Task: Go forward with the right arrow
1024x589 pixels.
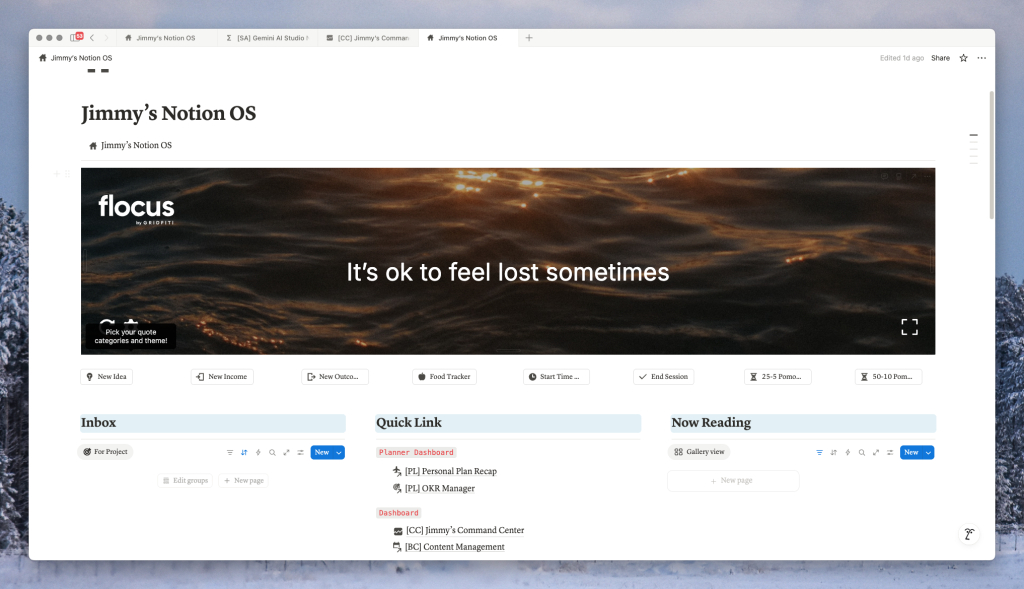Action: pos(106,38)
